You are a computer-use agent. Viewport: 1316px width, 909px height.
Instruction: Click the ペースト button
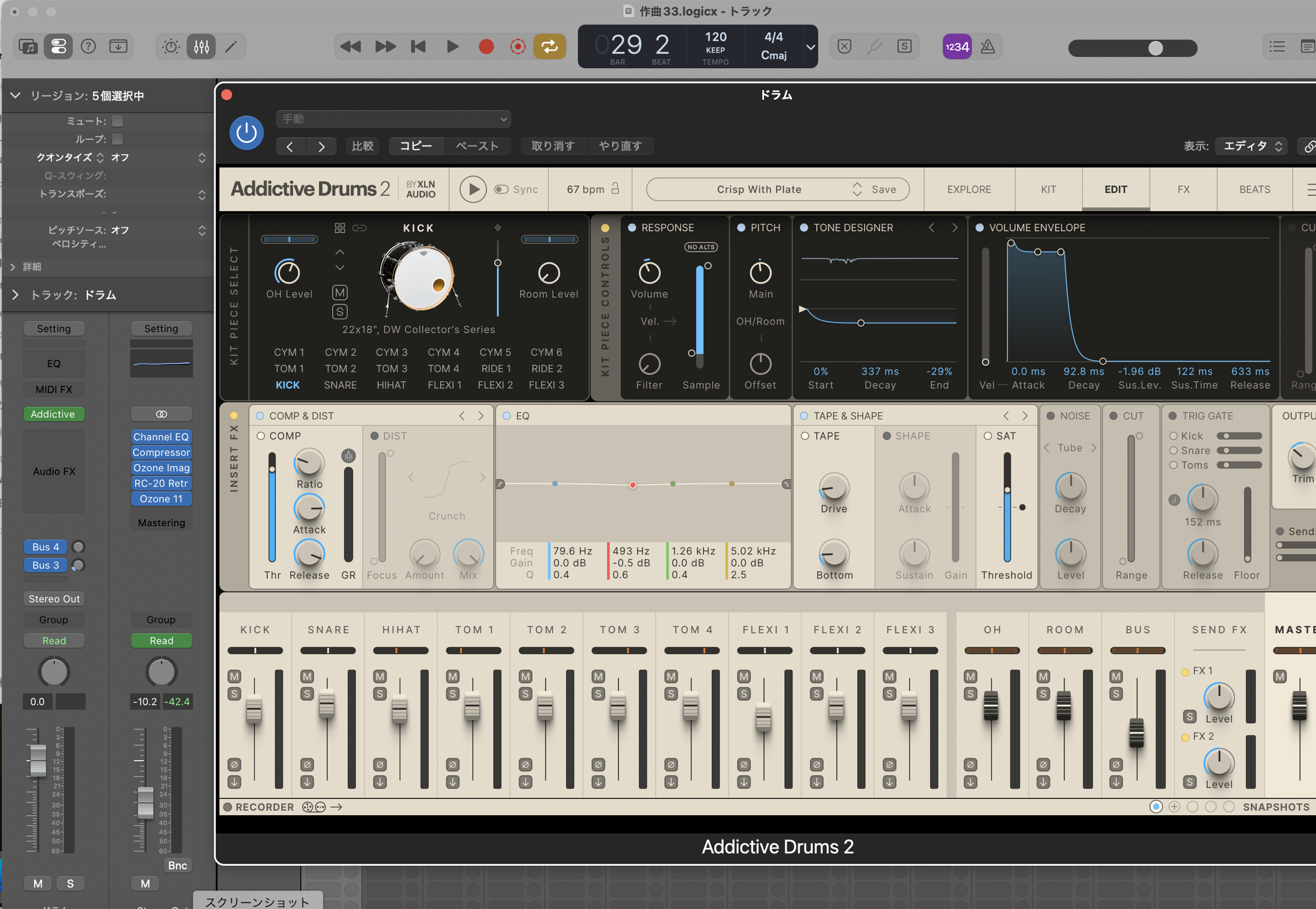[x=477, y=146]
